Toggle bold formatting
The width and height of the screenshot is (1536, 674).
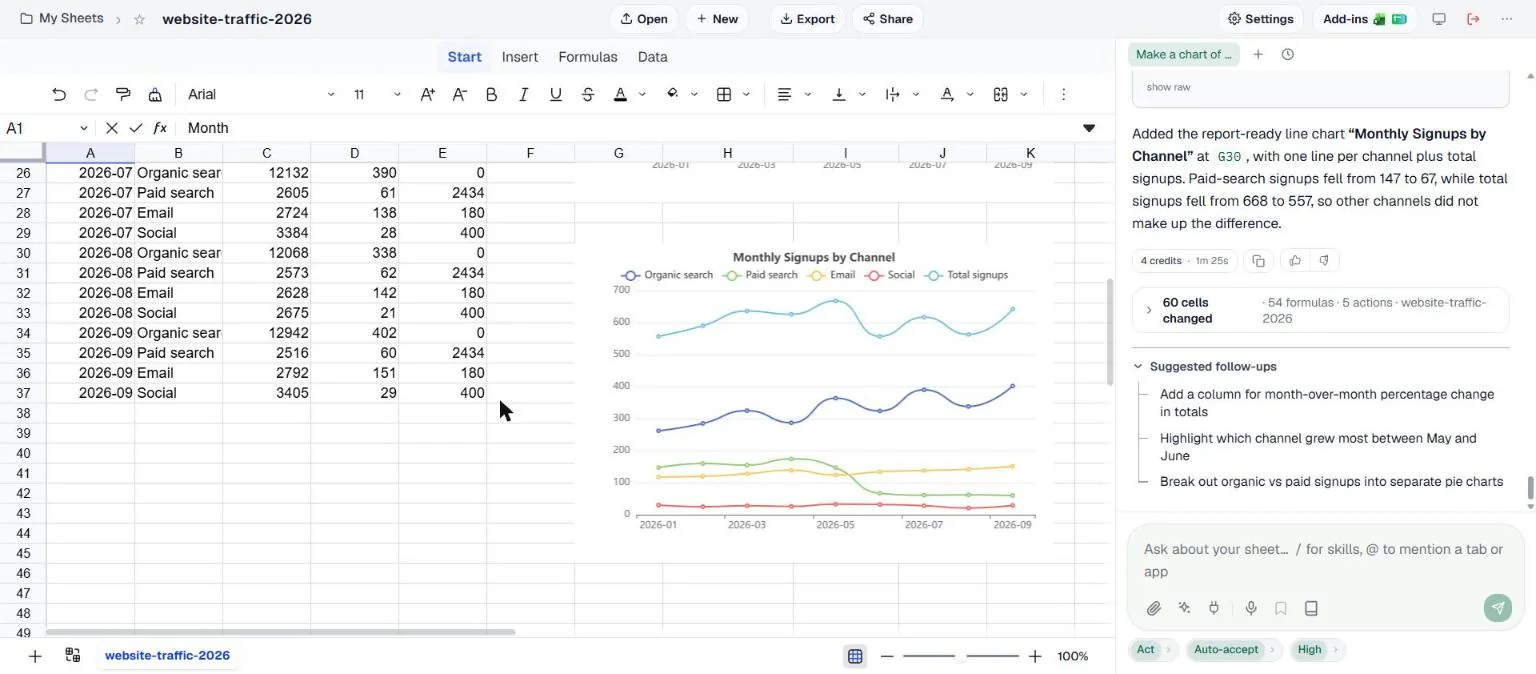[x=491, y=94]
